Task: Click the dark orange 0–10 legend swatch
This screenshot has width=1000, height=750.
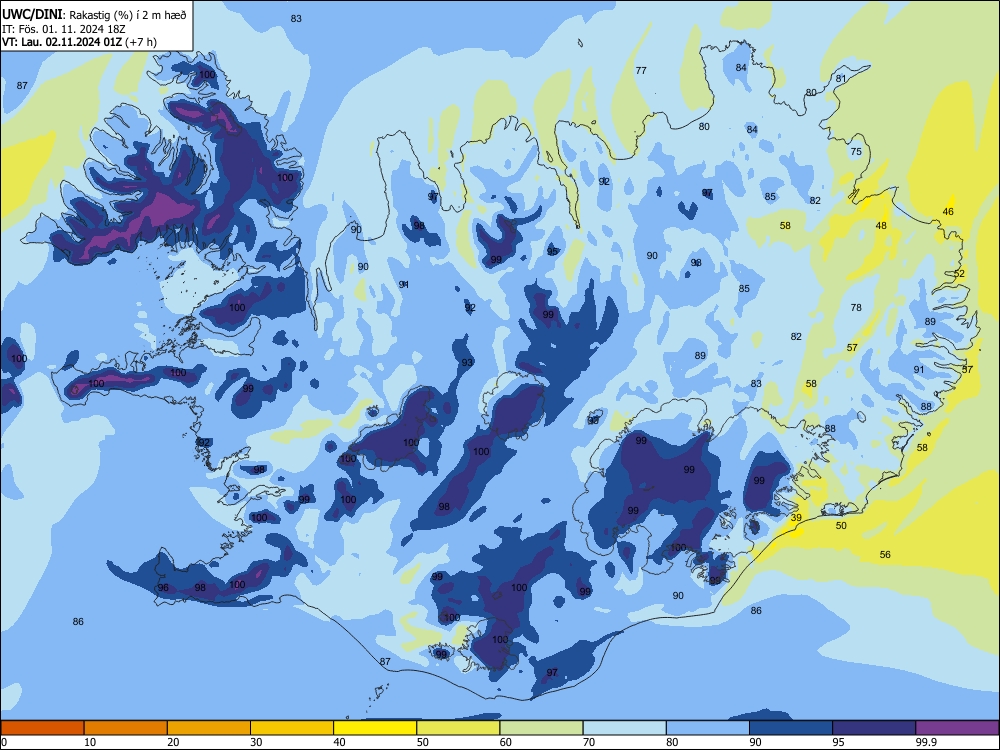Action: point(42,728)
